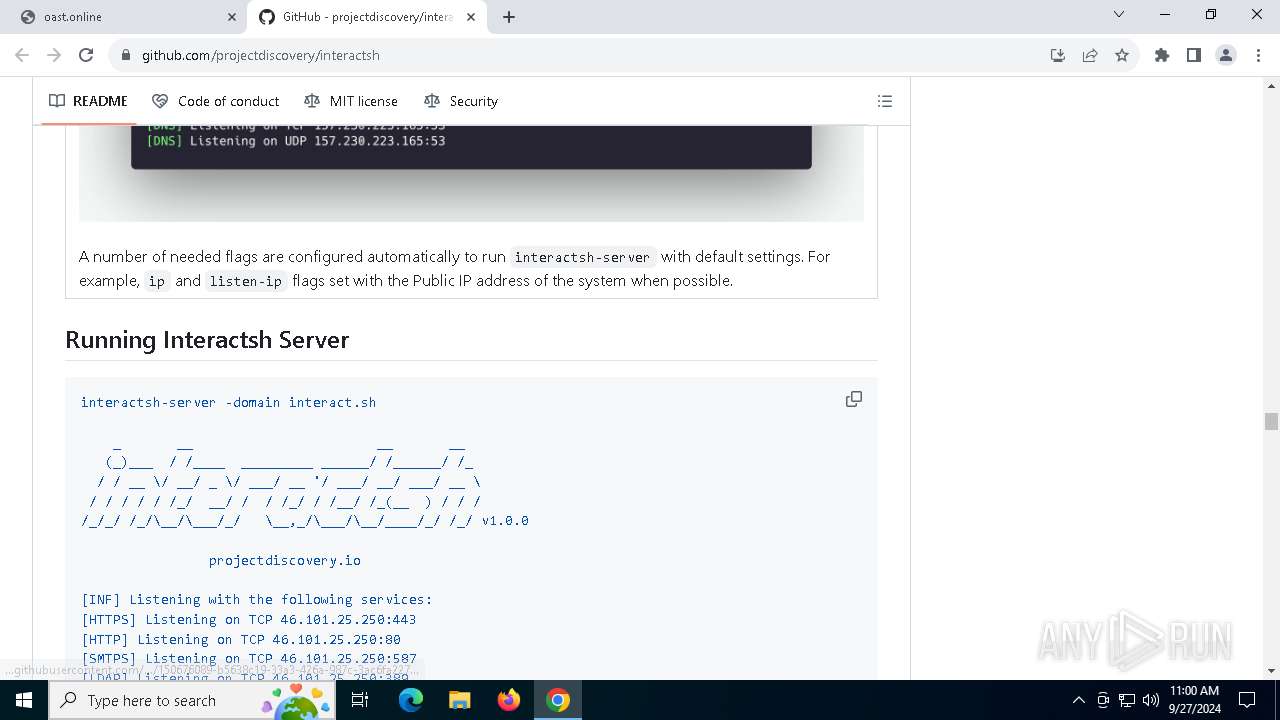Click the Type here to search box

192,700
